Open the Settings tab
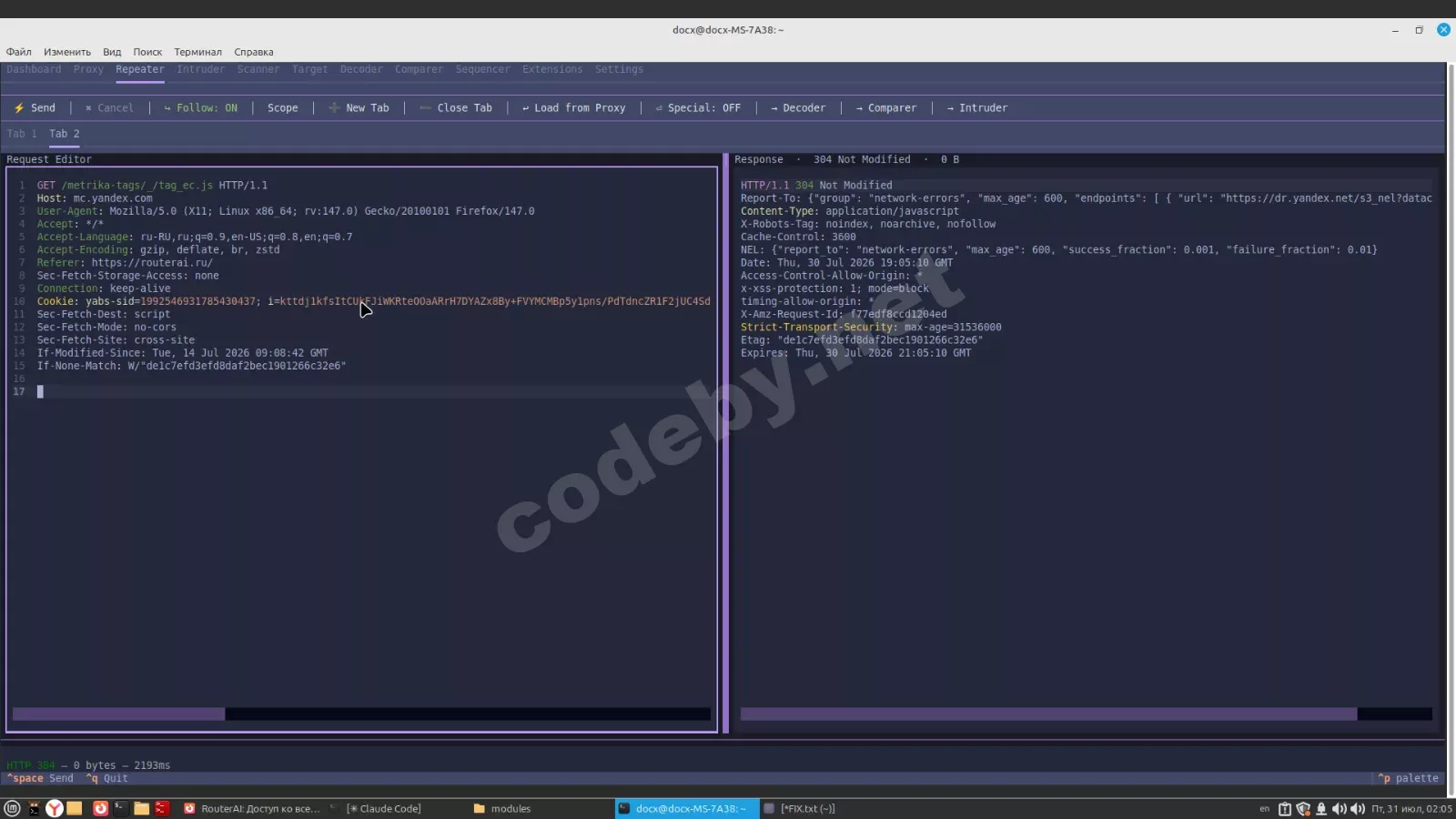This screenshot has width=1456, height=819. (619, 69)
